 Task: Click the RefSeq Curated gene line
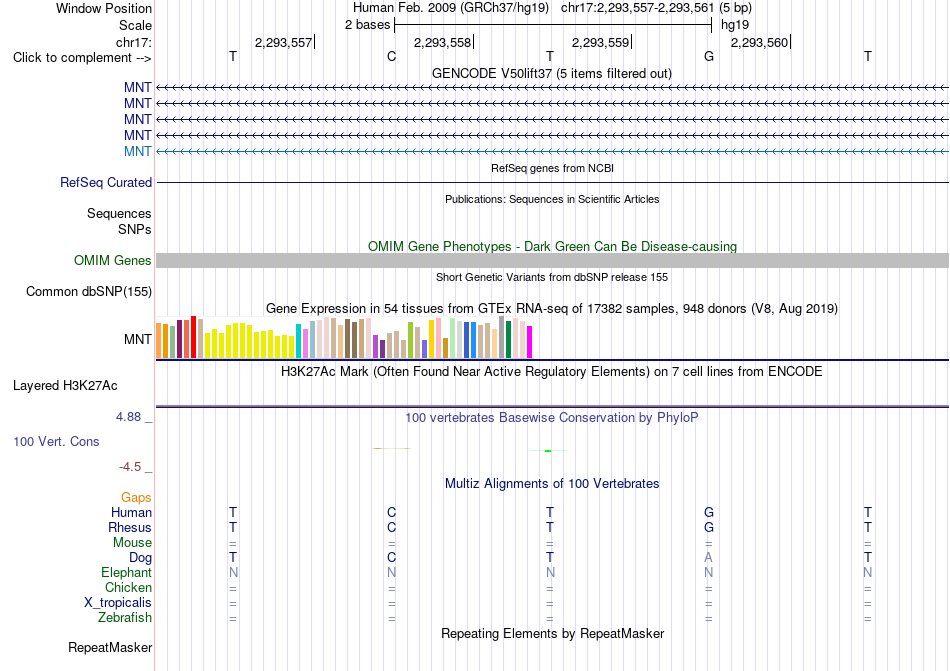(x=552, y=182)
